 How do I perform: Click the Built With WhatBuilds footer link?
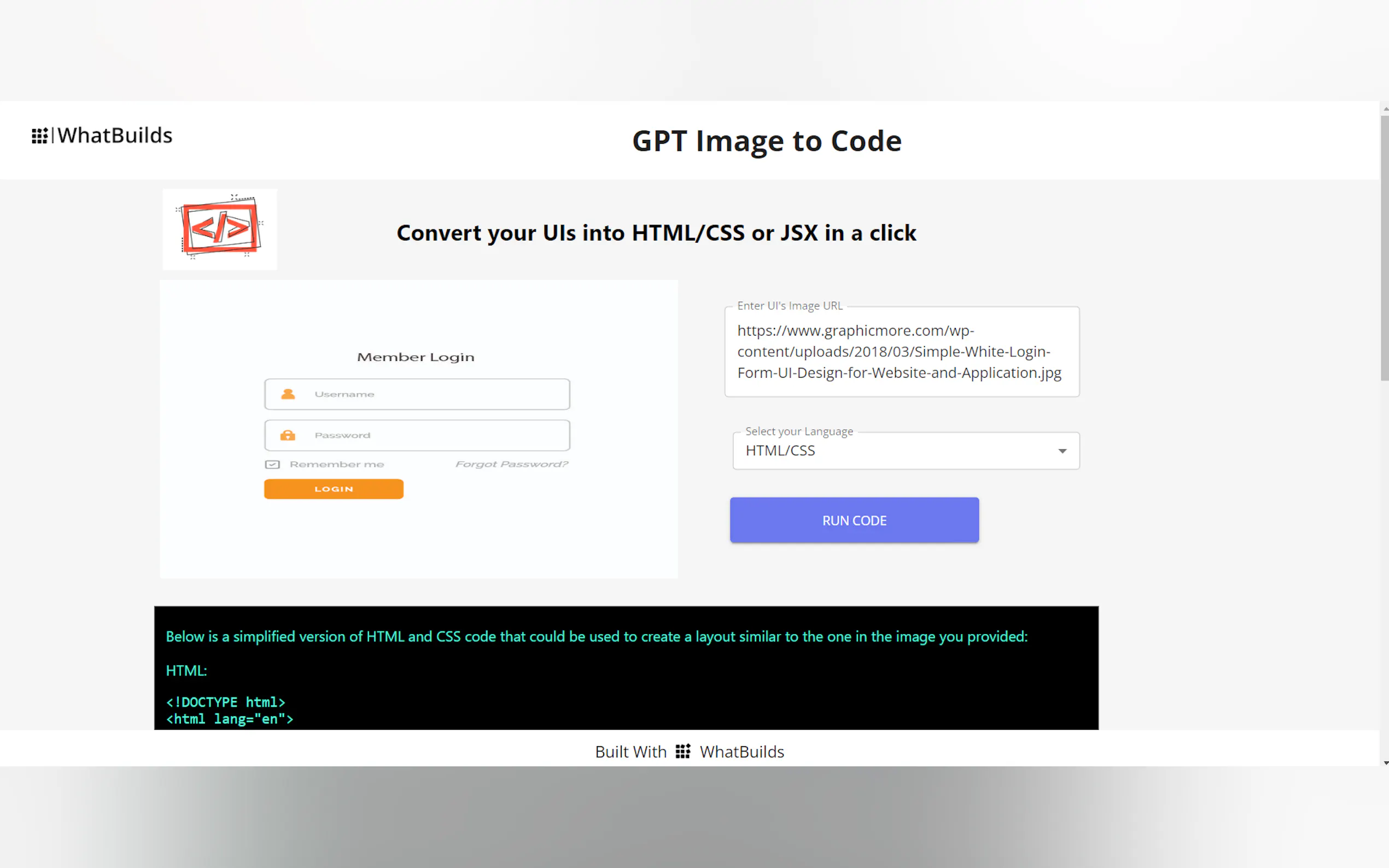pyautogui.click(x=741, y=752)
